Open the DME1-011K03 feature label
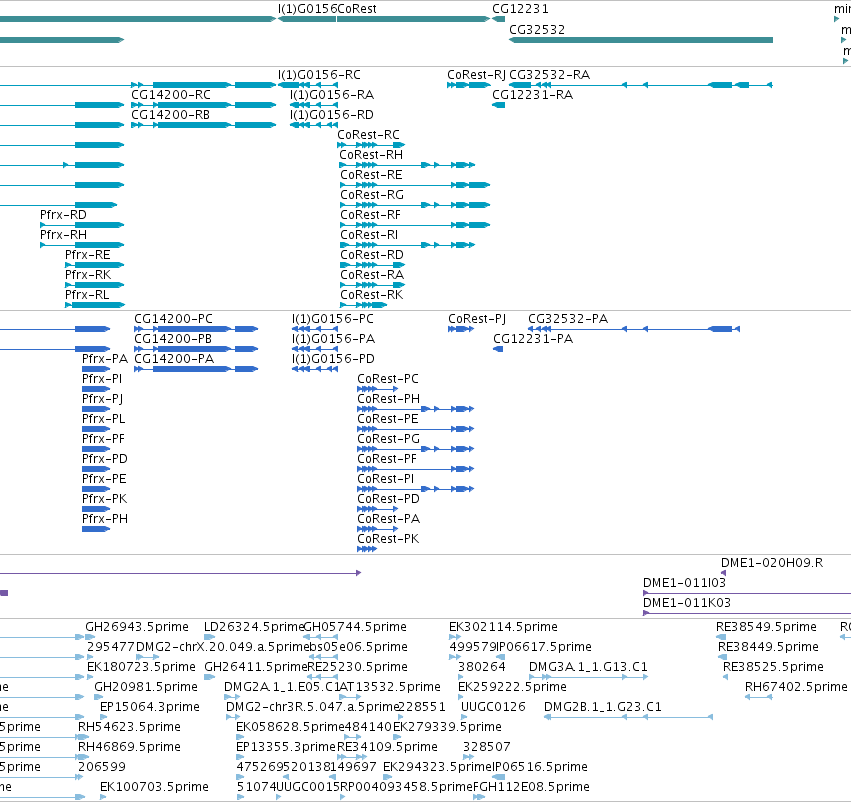This screenshot has width=851, height=802. [x=687, y=603]
